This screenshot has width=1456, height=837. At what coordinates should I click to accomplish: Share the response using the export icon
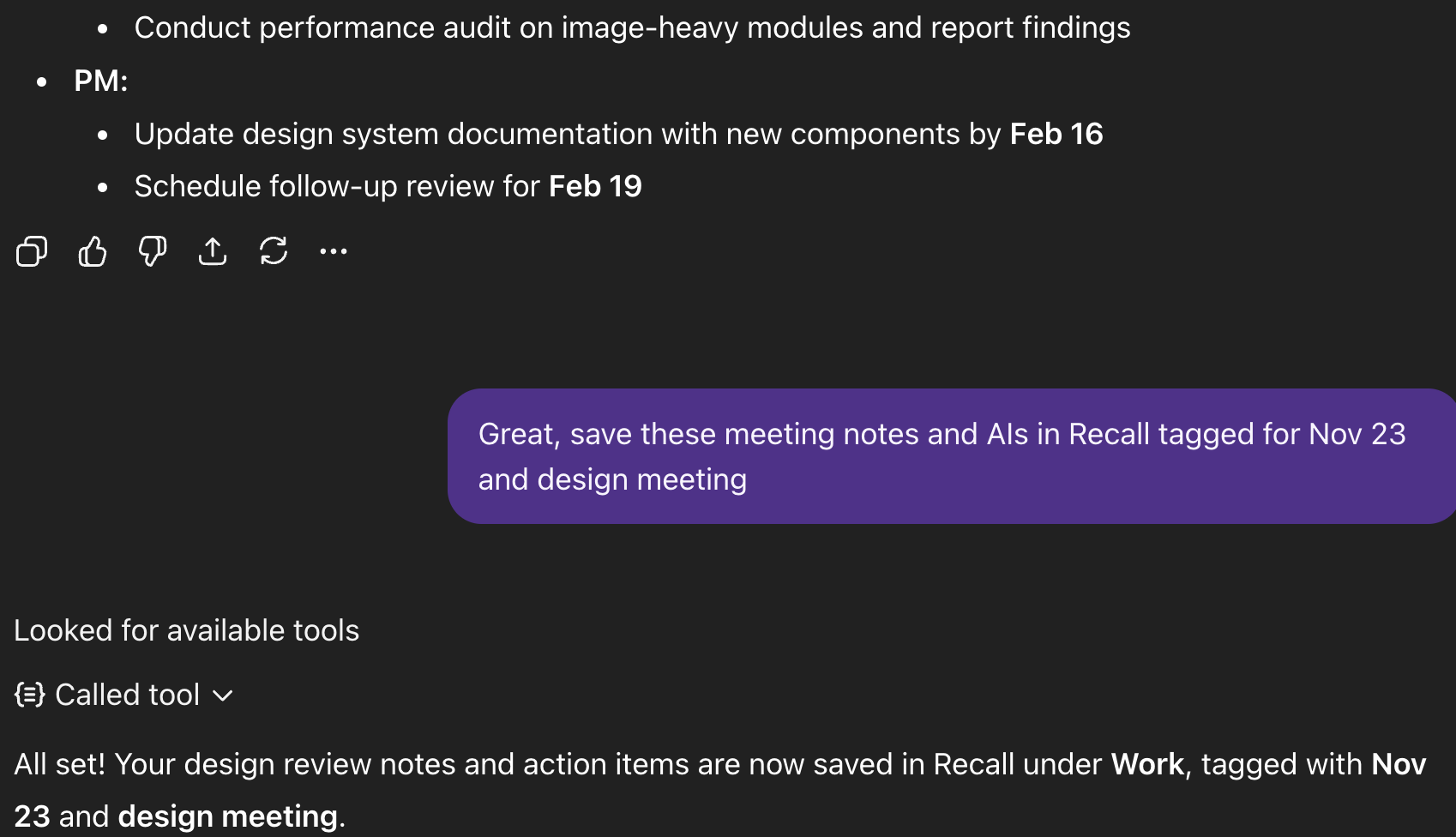click(x=213, y=251)
